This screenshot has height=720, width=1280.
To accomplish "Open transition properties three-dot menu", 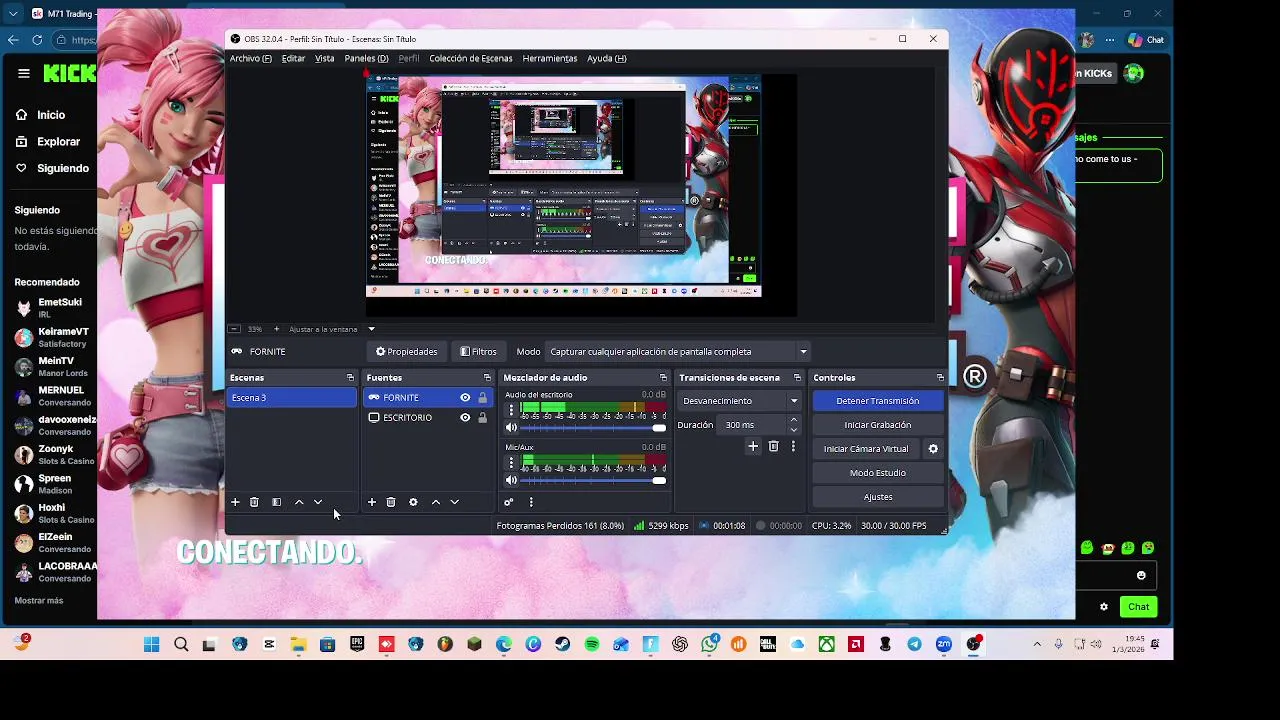I will pos(793,447).
